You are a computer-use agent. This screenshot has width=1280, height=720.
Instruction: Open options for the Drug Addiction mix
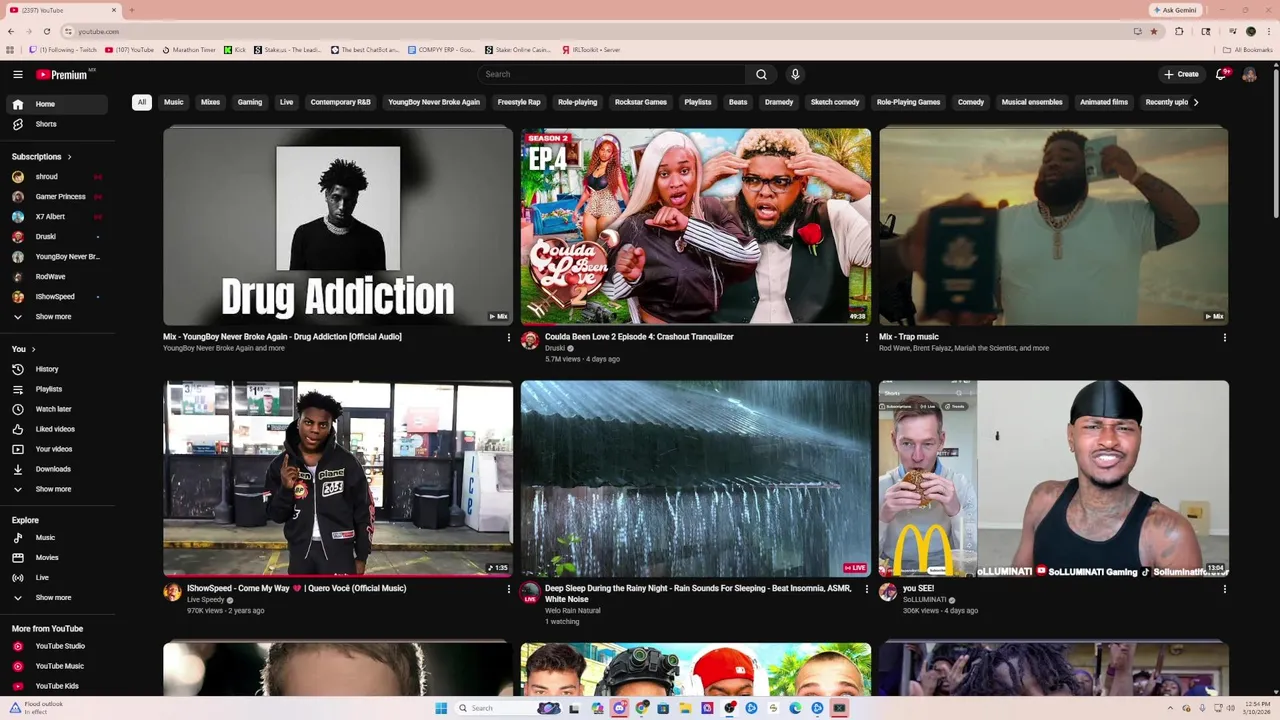(509, 338)
